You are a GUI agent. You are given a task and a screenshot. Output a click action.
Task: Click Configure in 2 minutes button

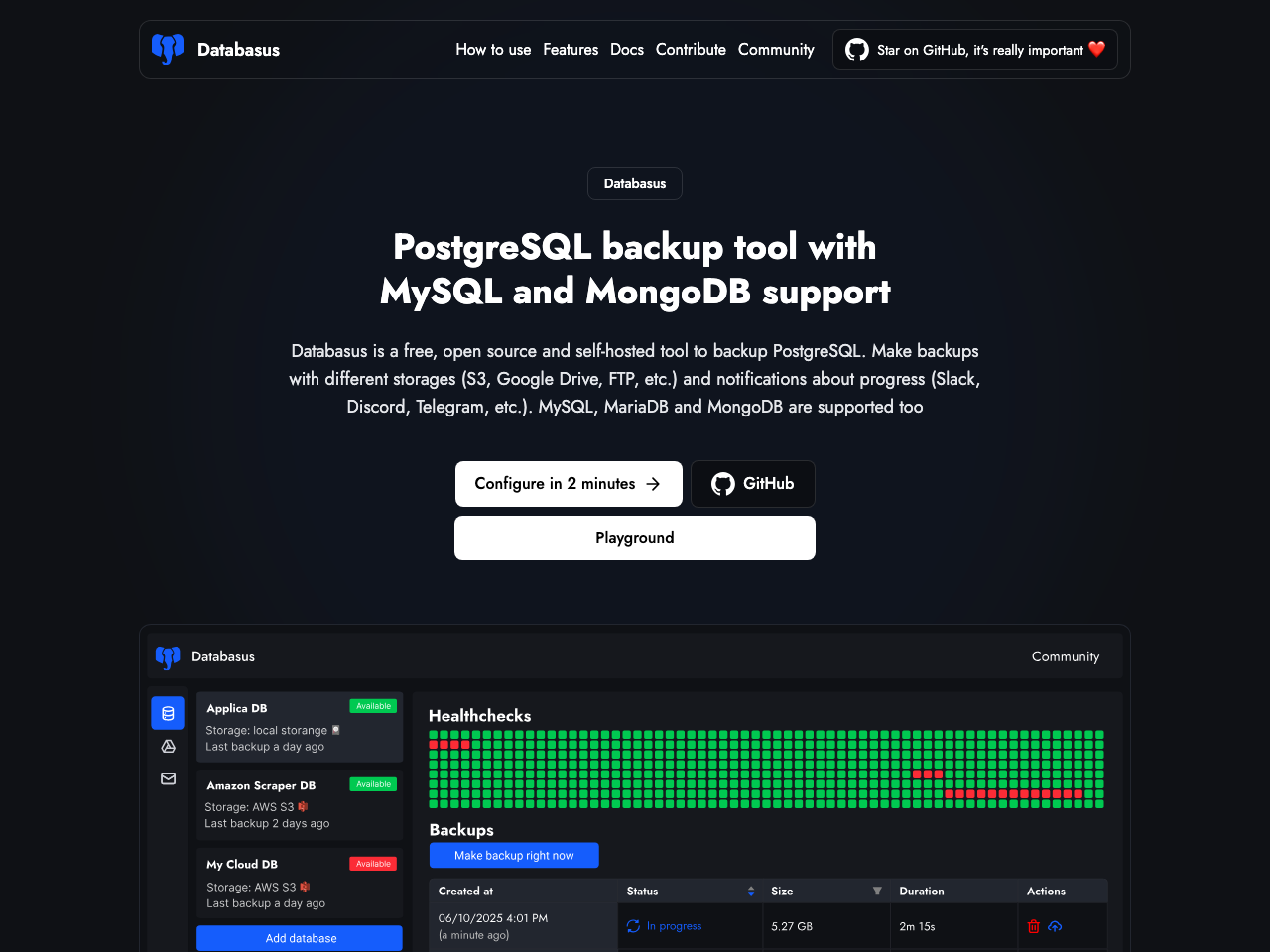tap(569, 484)
